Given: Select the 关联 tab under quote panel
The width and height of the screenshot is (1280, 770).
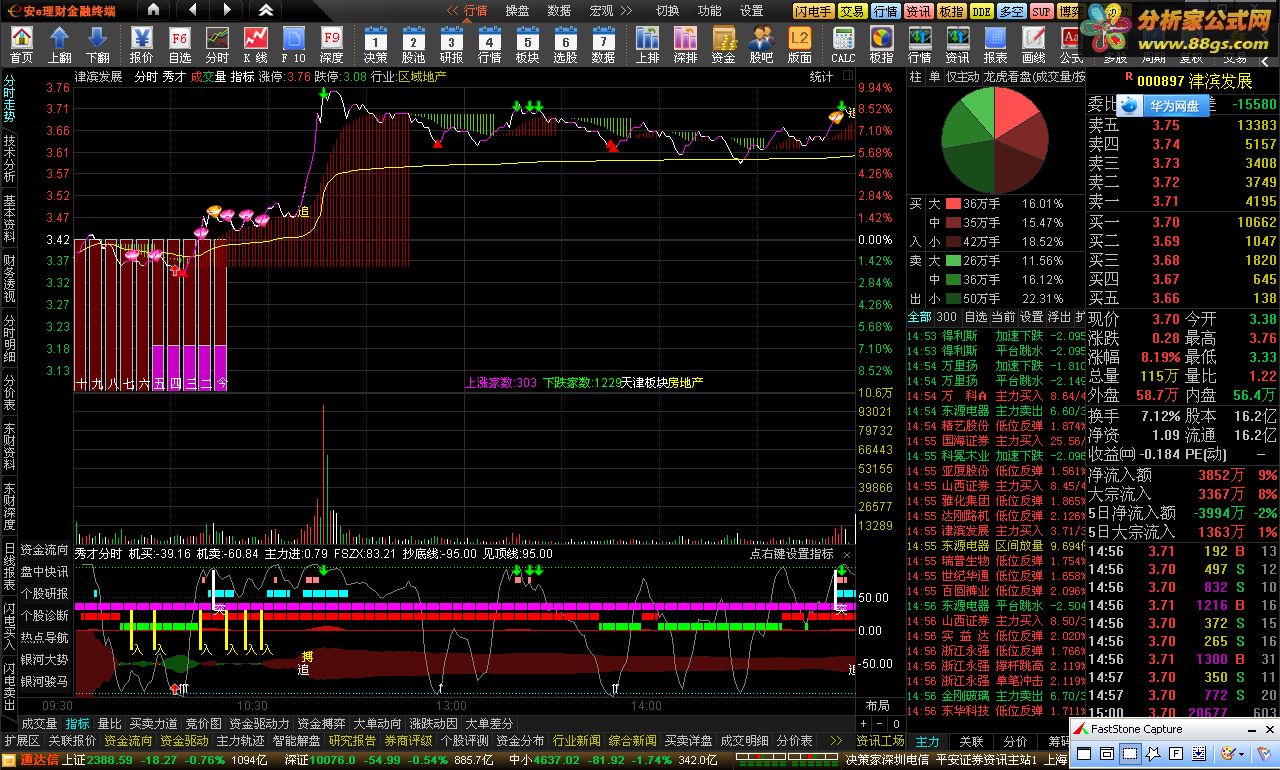Looking at the screenshot, I should 971,741.
